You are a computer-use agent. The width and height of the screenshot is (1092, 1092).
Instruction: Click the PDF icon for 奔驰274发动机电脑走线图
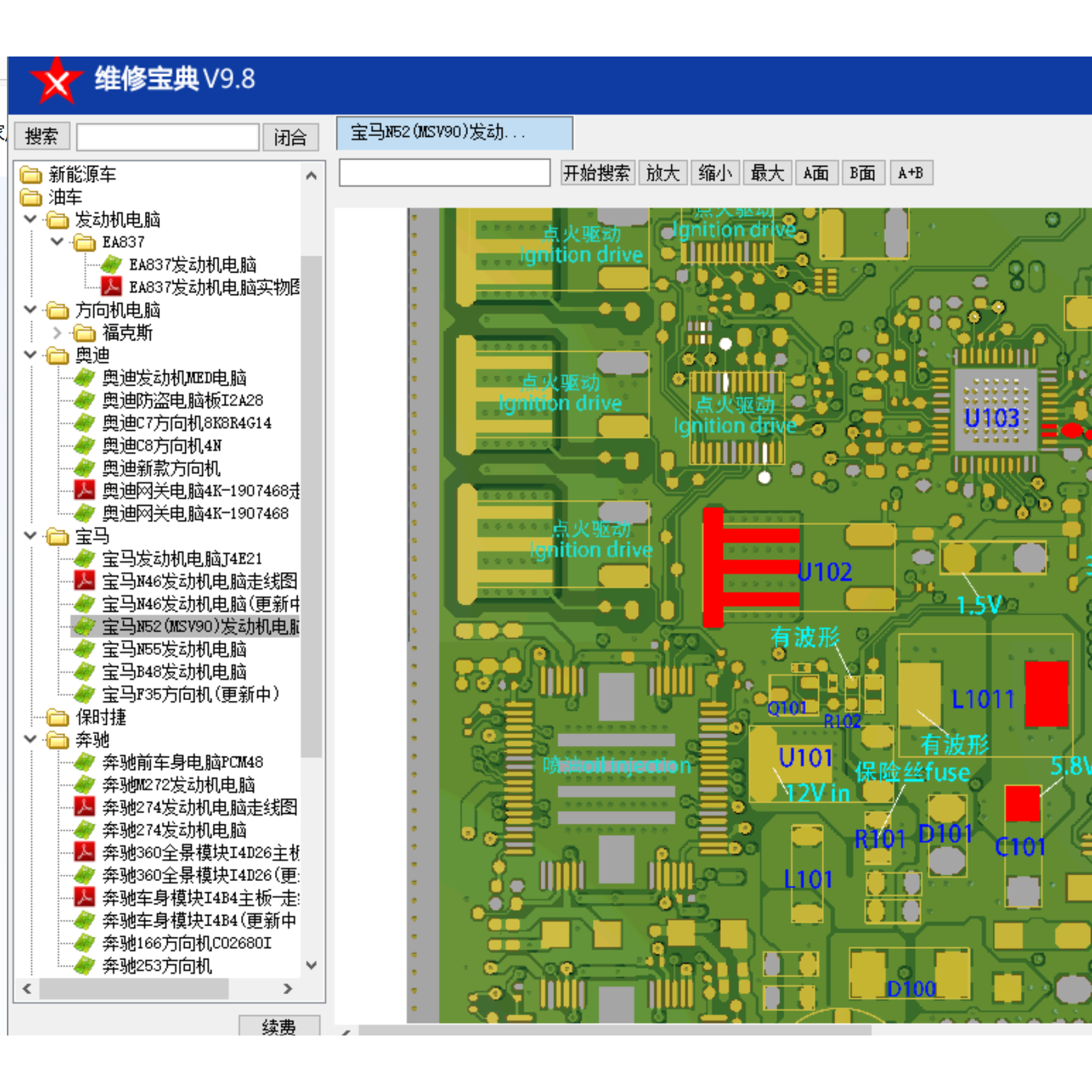84,806
